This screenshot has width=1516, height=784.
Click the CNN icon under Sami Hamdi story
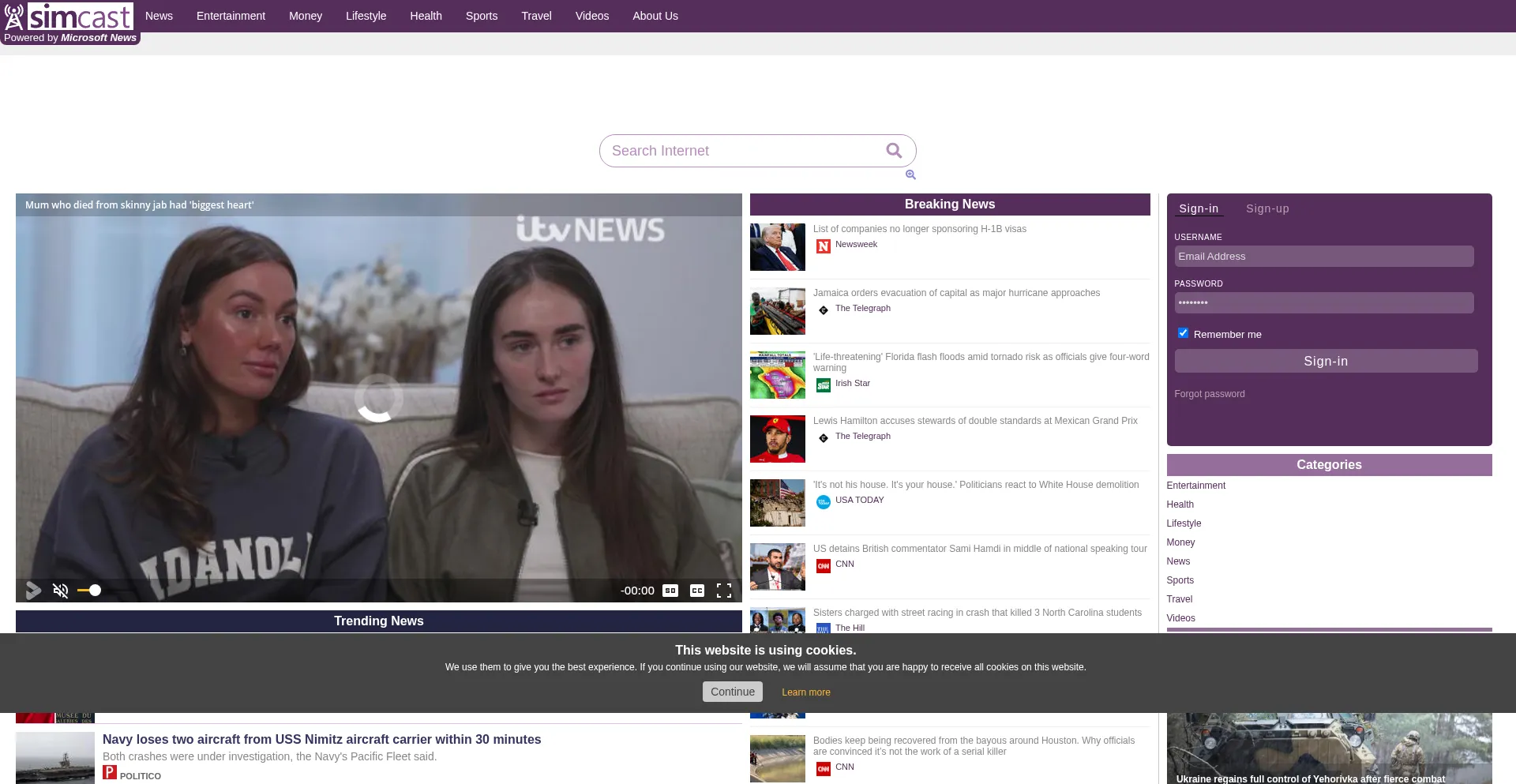click(x=824, y=566)
